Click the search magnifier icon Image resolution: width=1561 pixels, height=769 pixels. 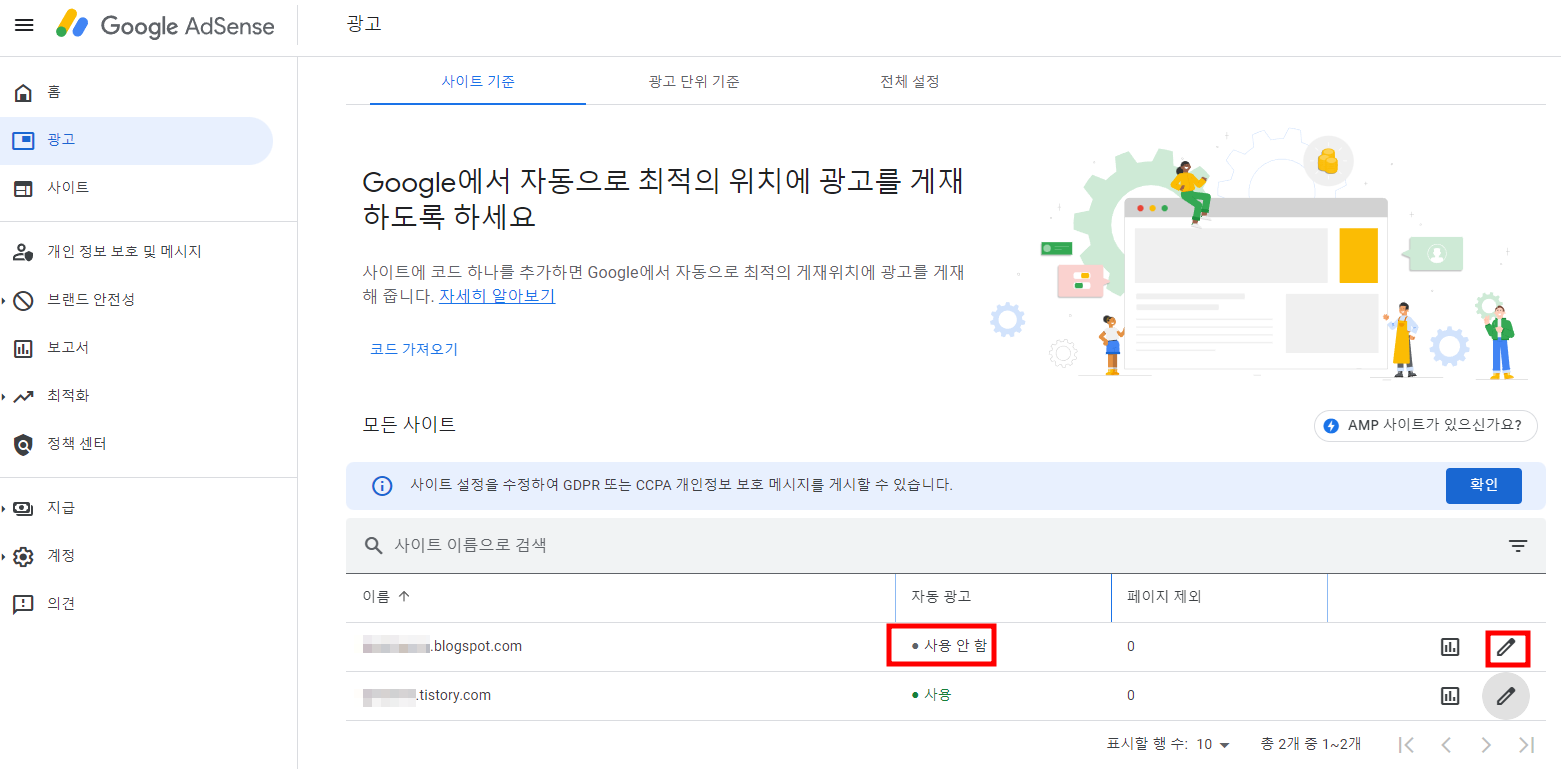(x=373, y=545)
